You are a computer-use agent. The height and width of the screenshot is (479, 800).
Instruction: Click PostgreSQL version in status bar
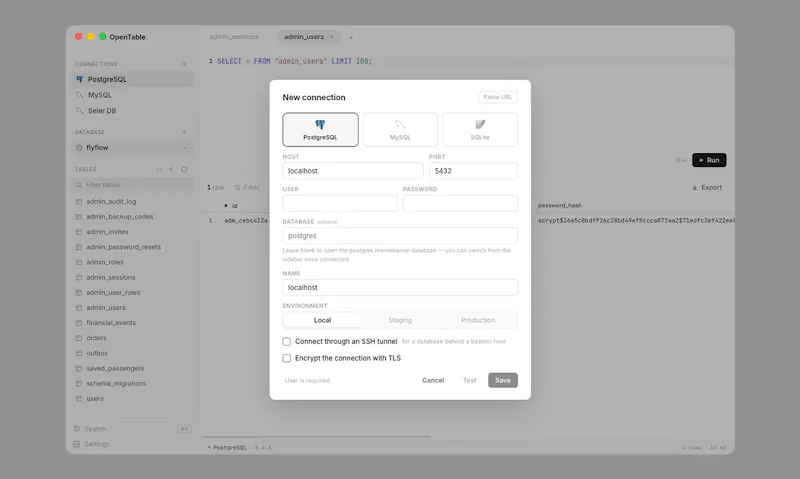pos(263,448)
